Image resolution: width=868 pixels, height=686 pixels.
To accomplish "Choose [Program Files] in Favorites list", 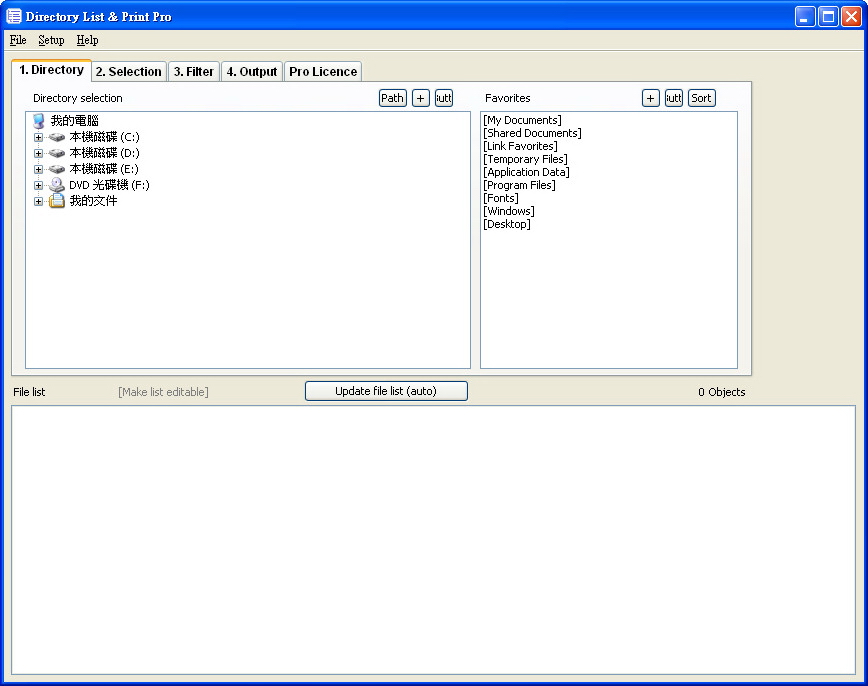I will click(x=519, y=185).
